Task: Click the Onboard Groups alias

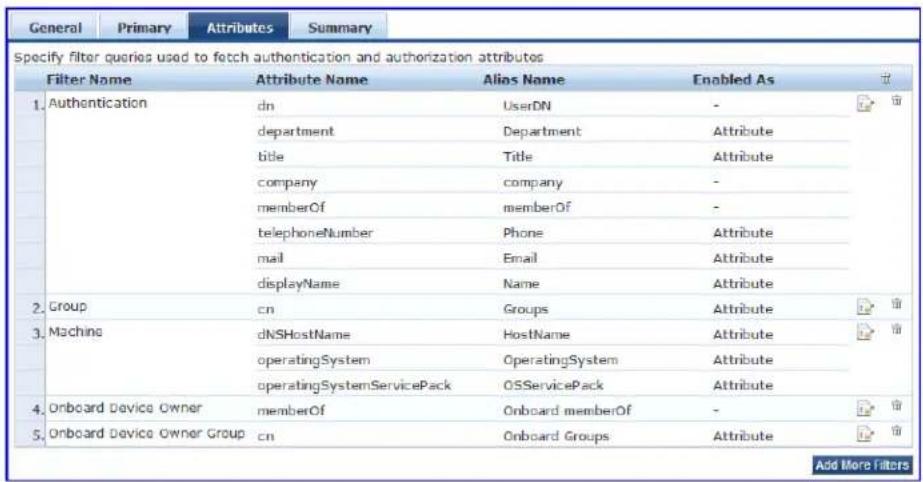Action: (x=556, y=436)
